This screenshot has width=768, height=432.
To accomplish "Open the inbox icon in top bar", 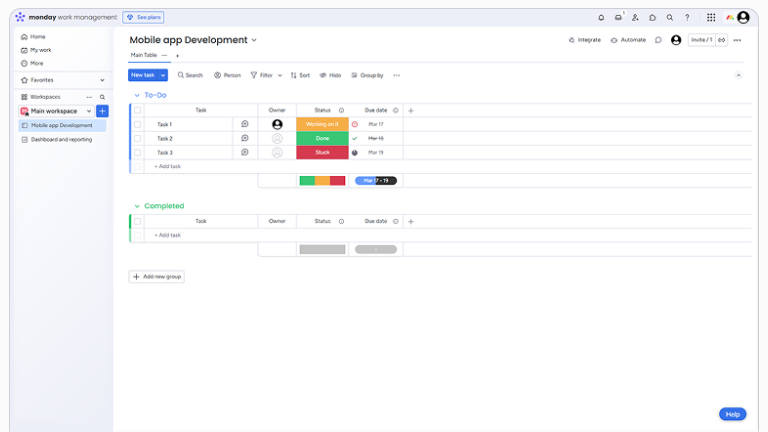I will 618,18.
